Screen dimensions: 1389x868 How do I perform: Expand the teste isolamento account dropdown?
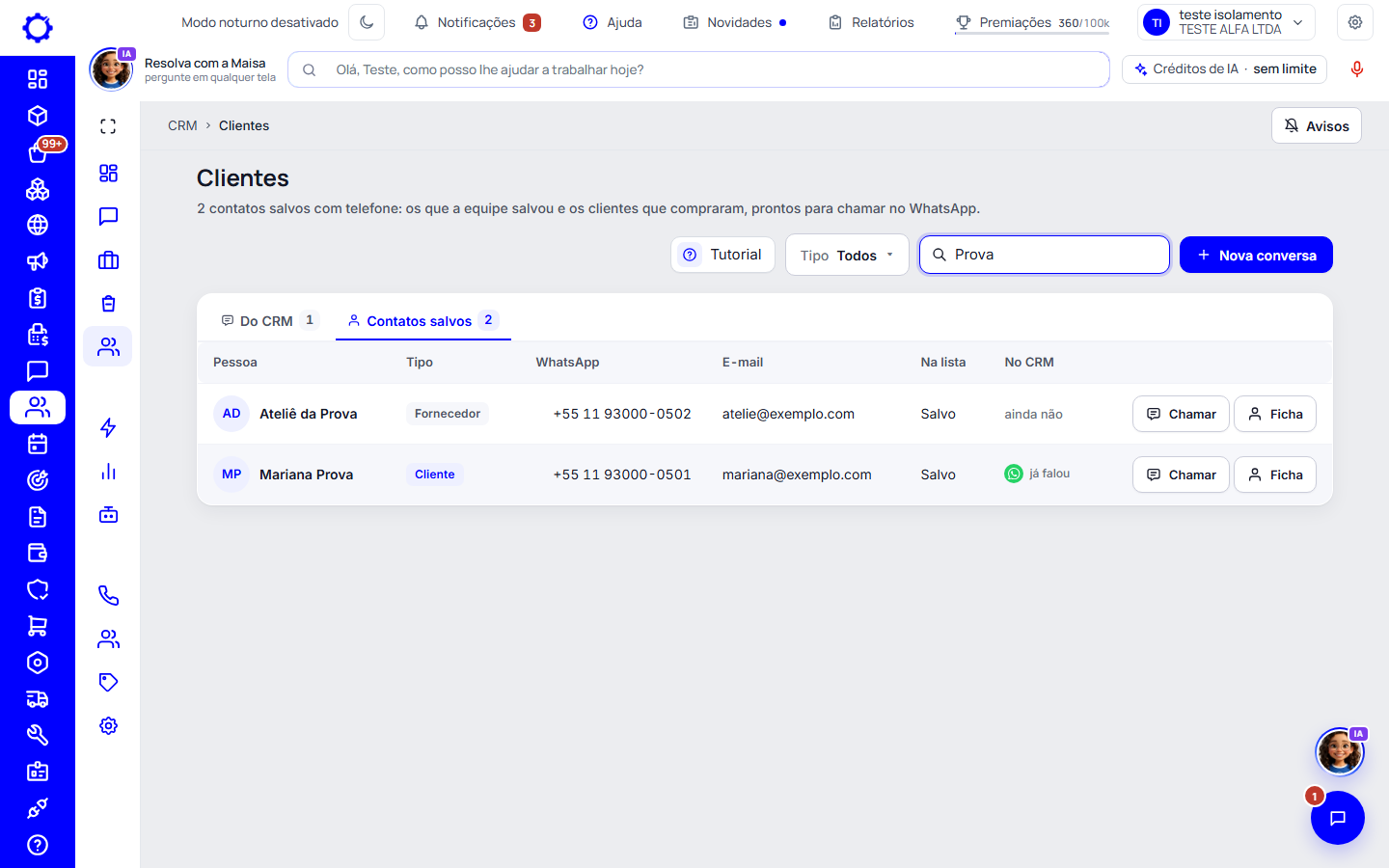click(x=1227, y=22)
